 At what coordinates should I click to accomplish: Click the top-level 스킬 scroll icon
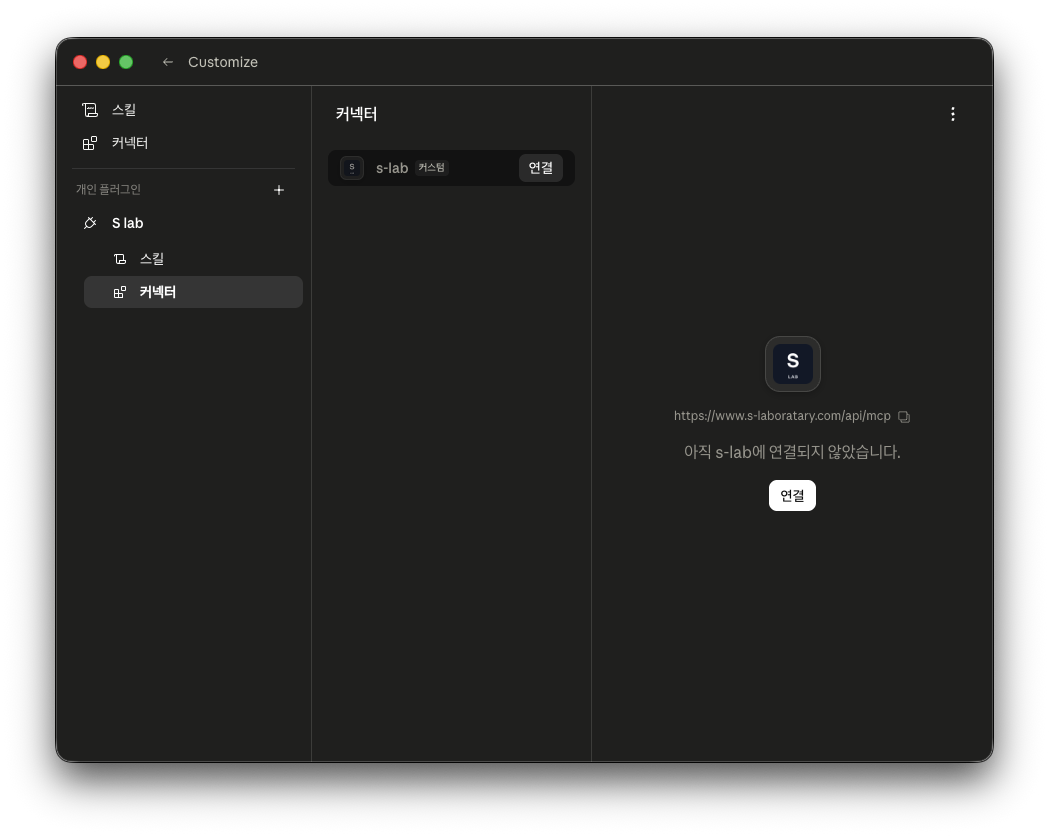(90, 110)
